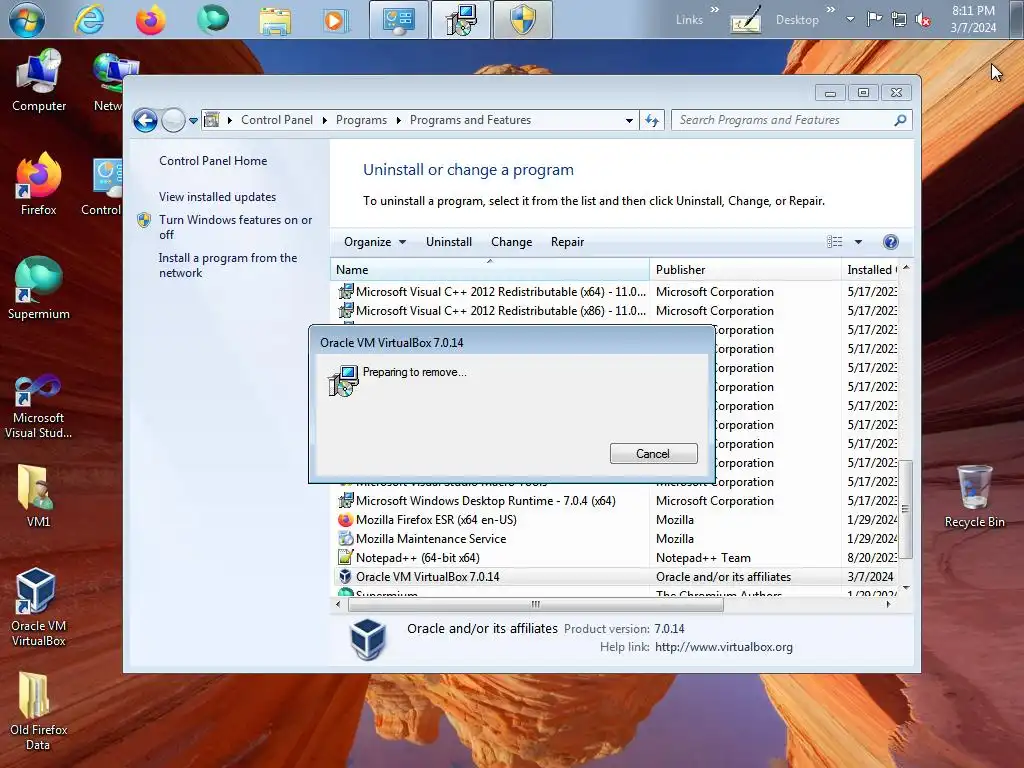Open recent pages dropdown arrow
Image resolution: width=1024 pixels, height=768 pixels.
coord(193,121)
